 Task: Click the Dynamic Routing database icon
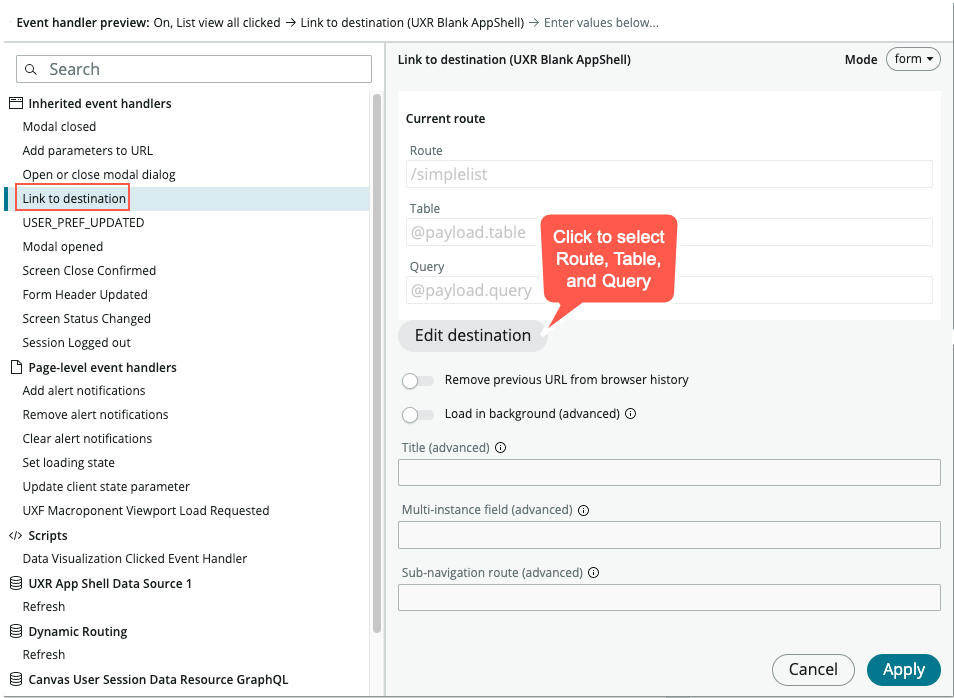pos(16,631)
